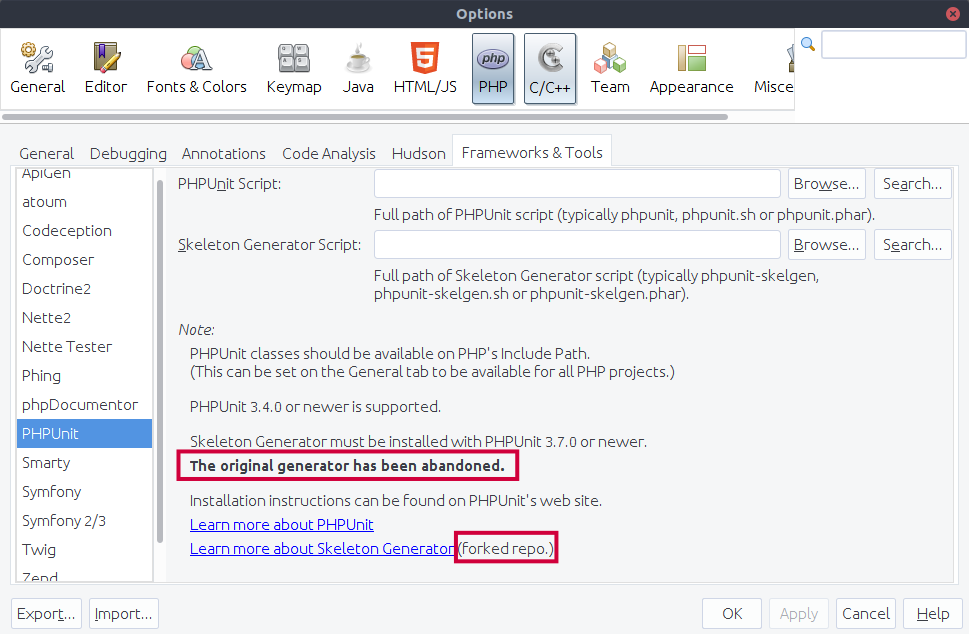Select phpDocumentor in the frameworks list
This screenshot has width=969, height=634.
tap(84, 405)
